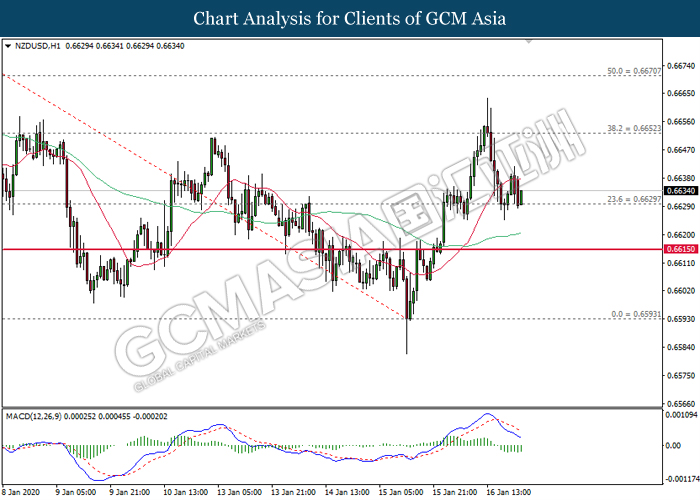
Task: Click the 0.66020 price axis value
Action: 681,291
